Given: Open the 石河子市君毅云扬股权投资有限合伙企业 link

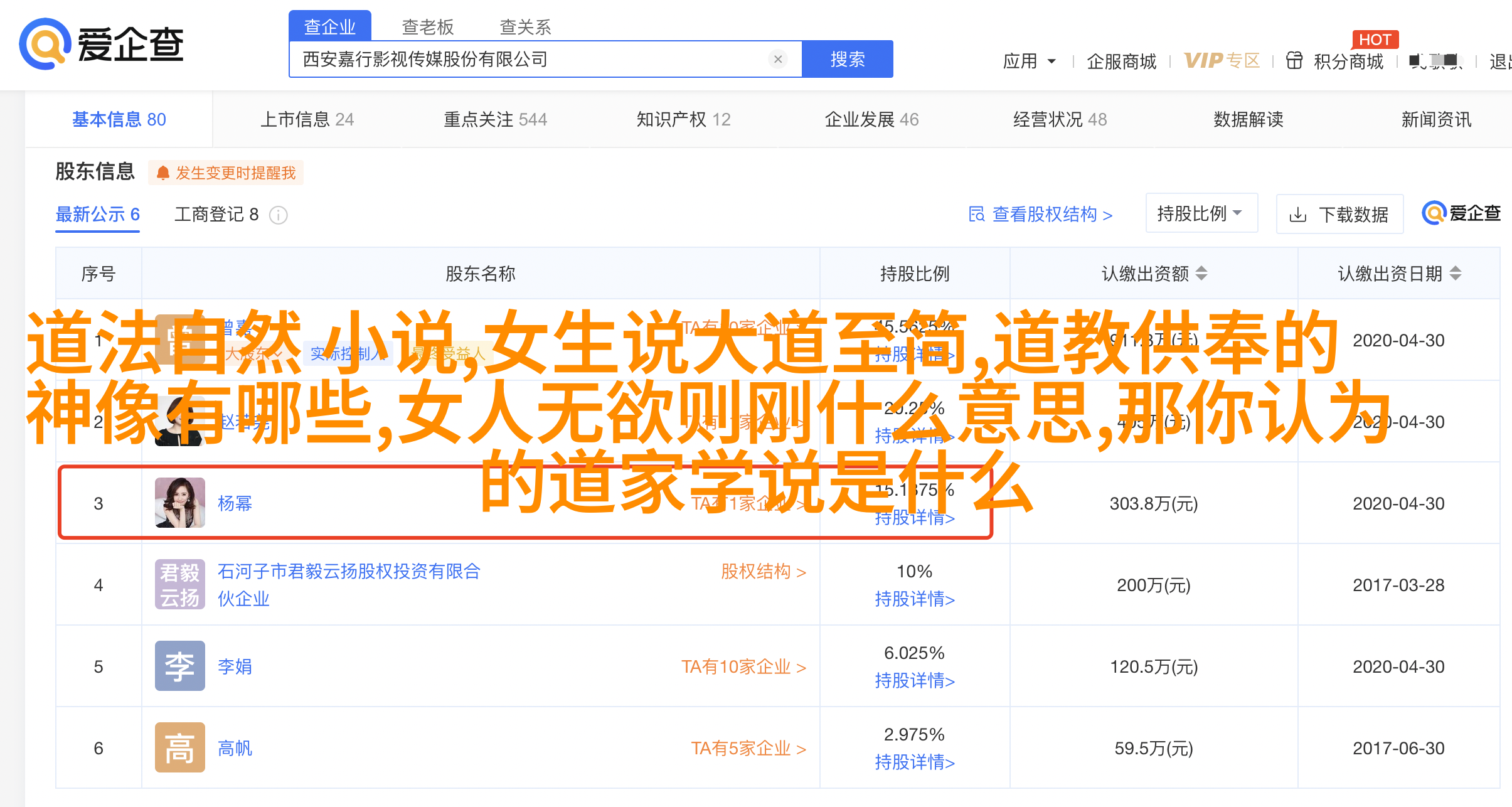Looking at the screenshot, I should tap(349, 585).
